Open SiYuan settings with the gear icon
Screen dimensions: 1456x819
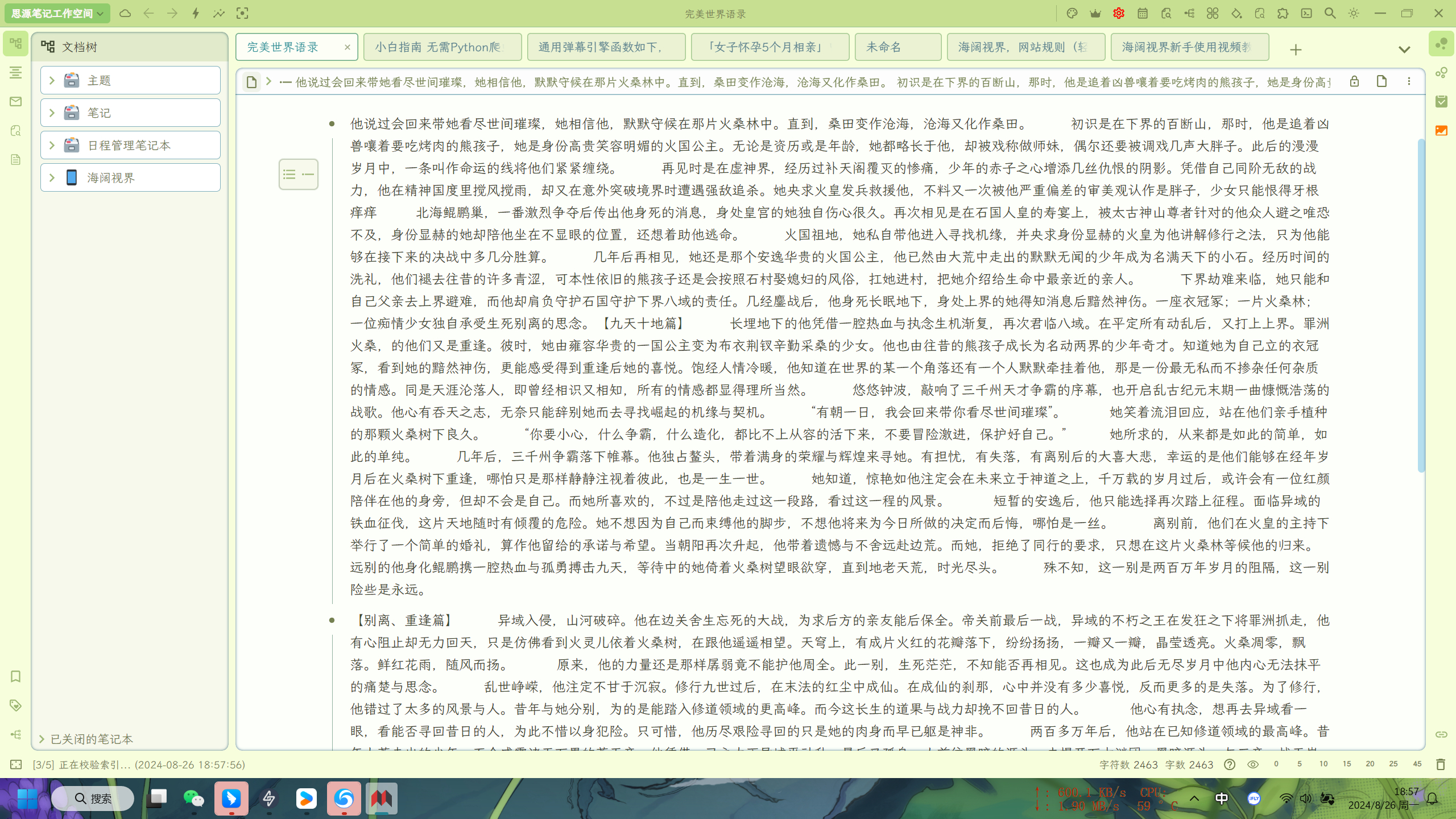click(1118, 13)
